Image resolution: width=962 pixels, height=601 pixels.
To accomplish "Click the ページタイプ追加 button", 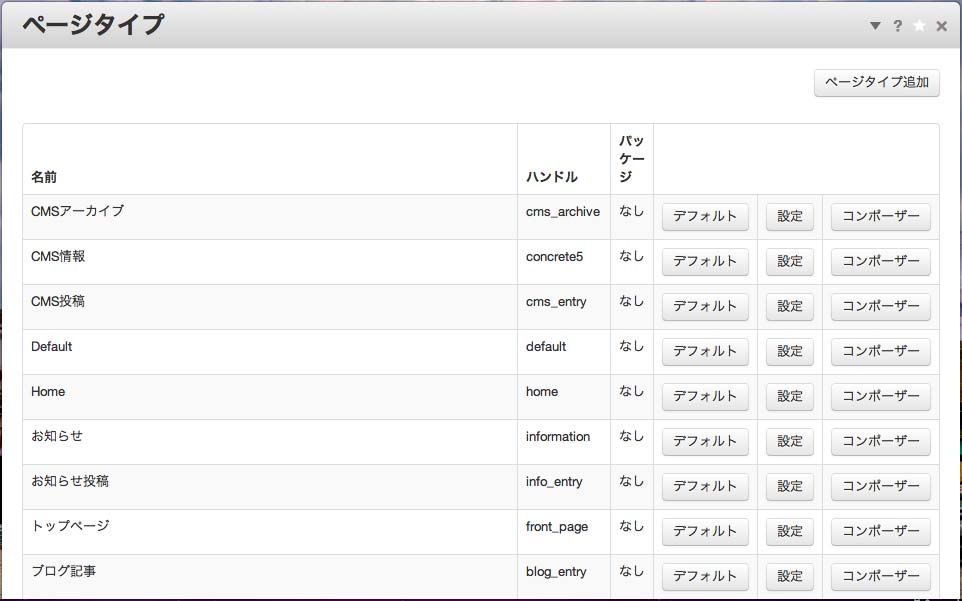I will click(877, 82).
